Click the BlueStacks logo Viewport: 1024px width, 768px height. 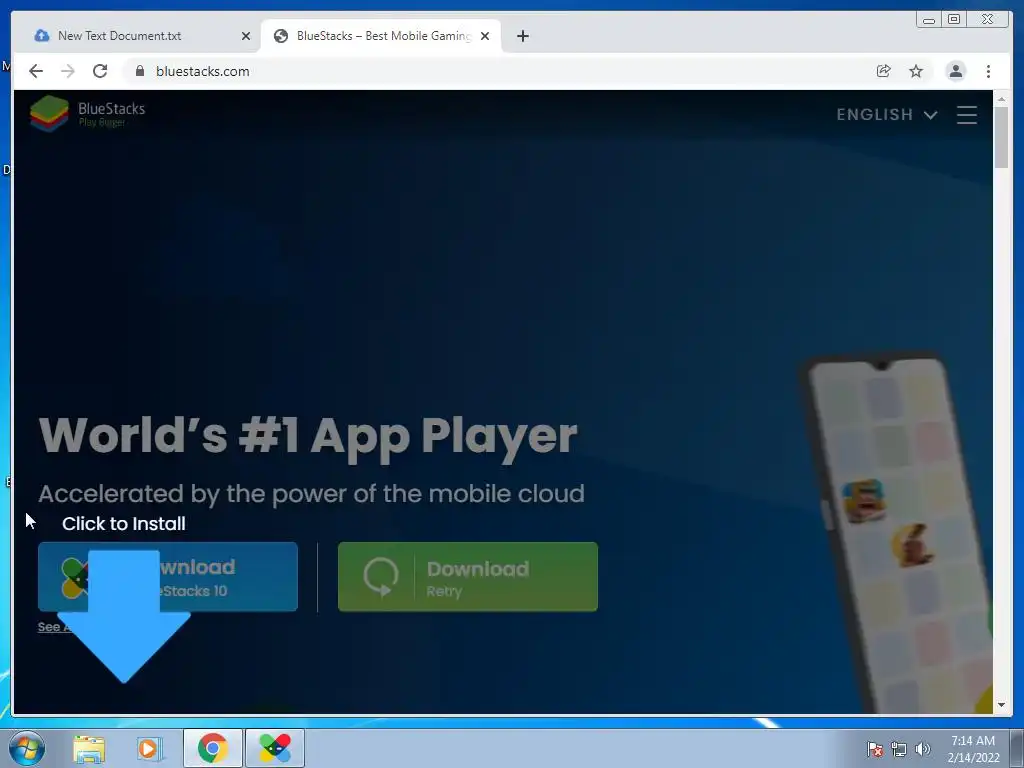[88, 114]
